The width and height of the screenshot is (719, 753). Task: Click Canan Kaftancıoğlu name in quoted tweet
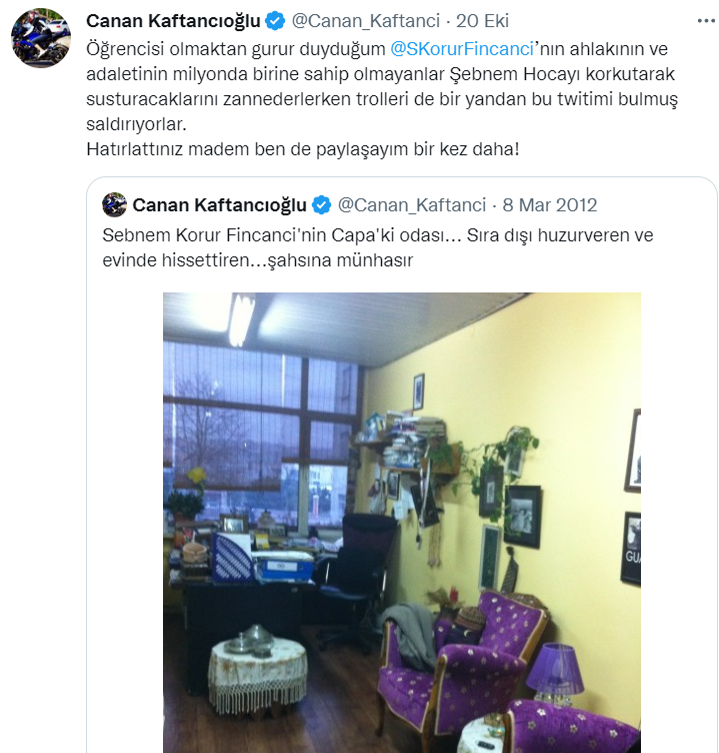(219, 205)
